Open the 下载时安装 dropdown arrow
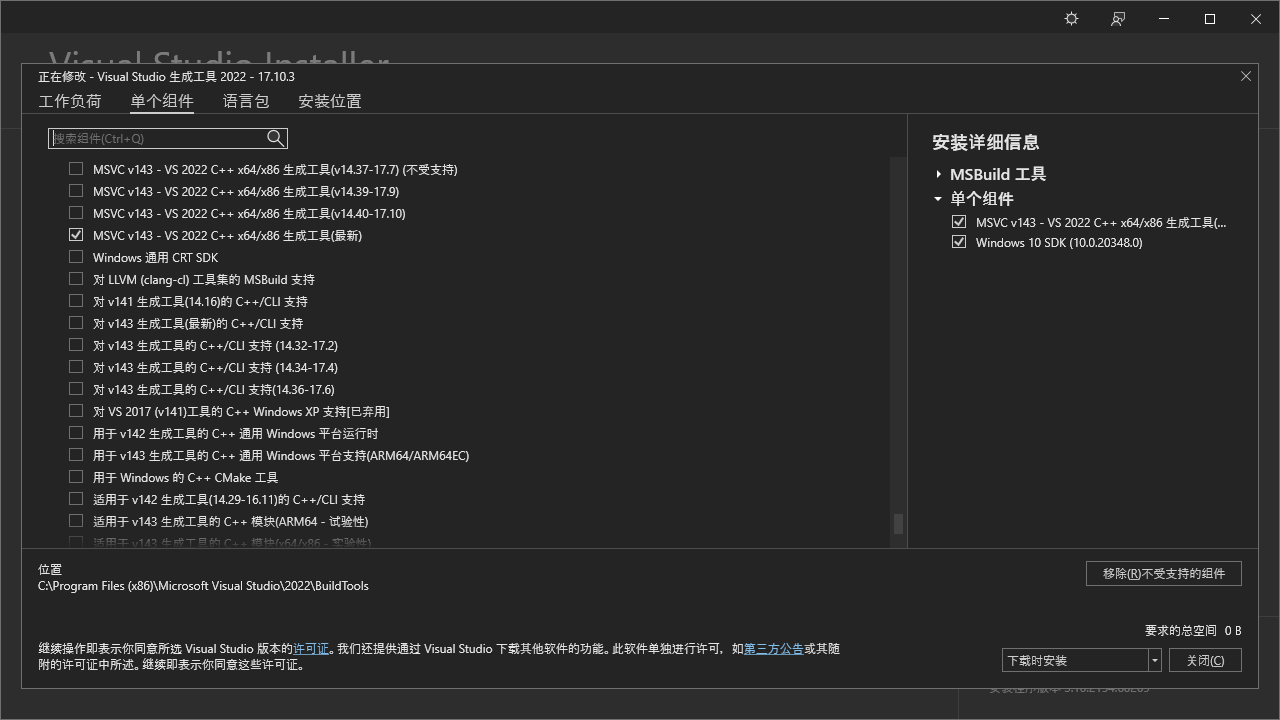Screen dimensions: 1280x720 tap(1154, 660)
